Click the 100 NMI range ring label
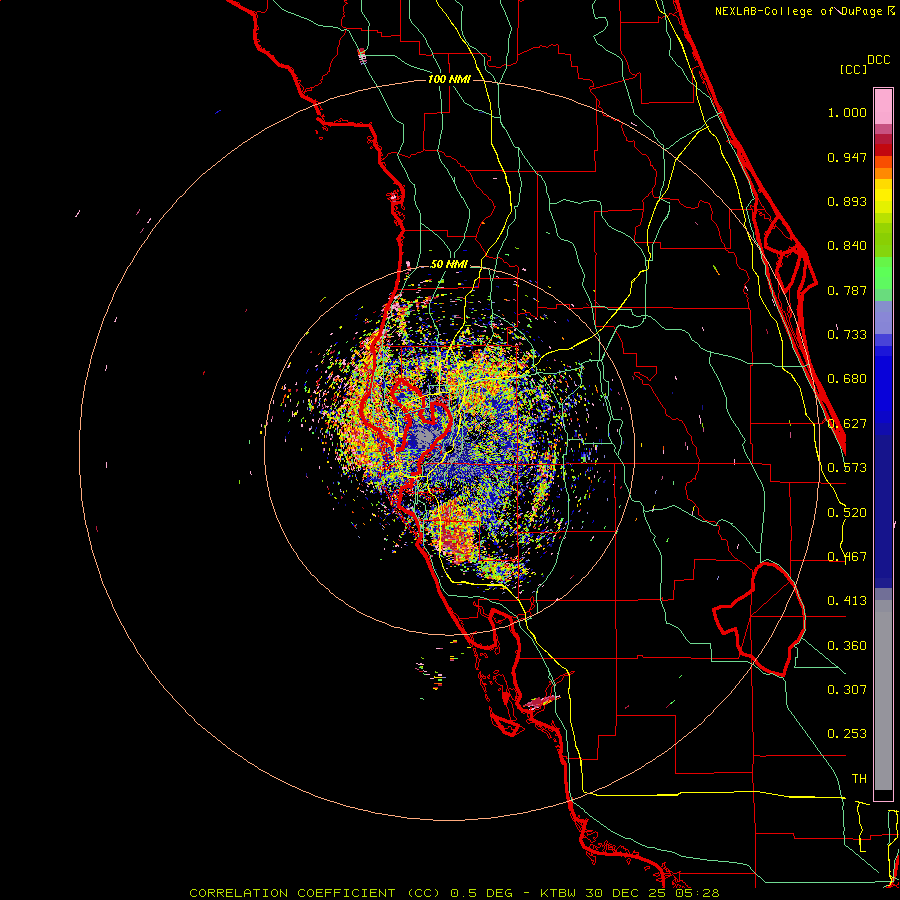Viewport: 900px width, 900px height. click(449, 79)
